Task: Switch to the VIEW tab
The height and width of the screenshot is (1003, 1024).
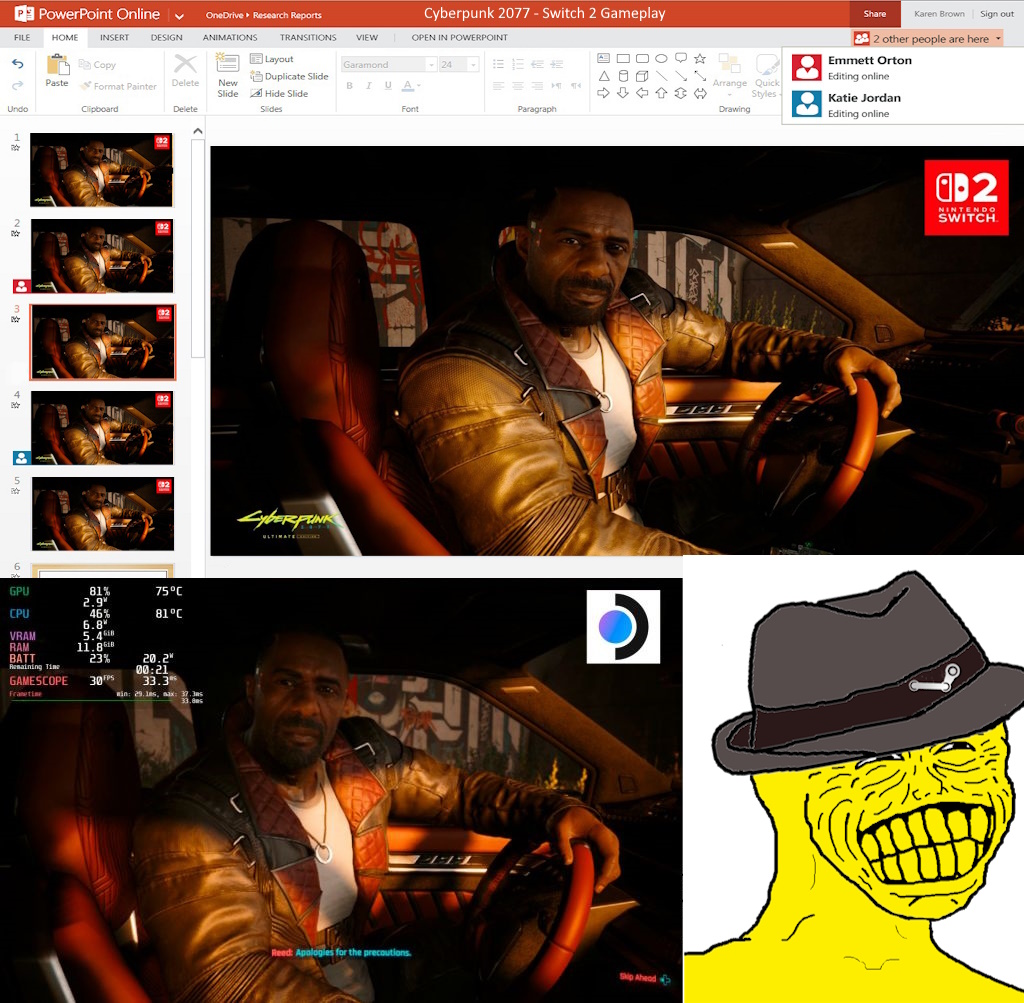Action: (366, 37)
